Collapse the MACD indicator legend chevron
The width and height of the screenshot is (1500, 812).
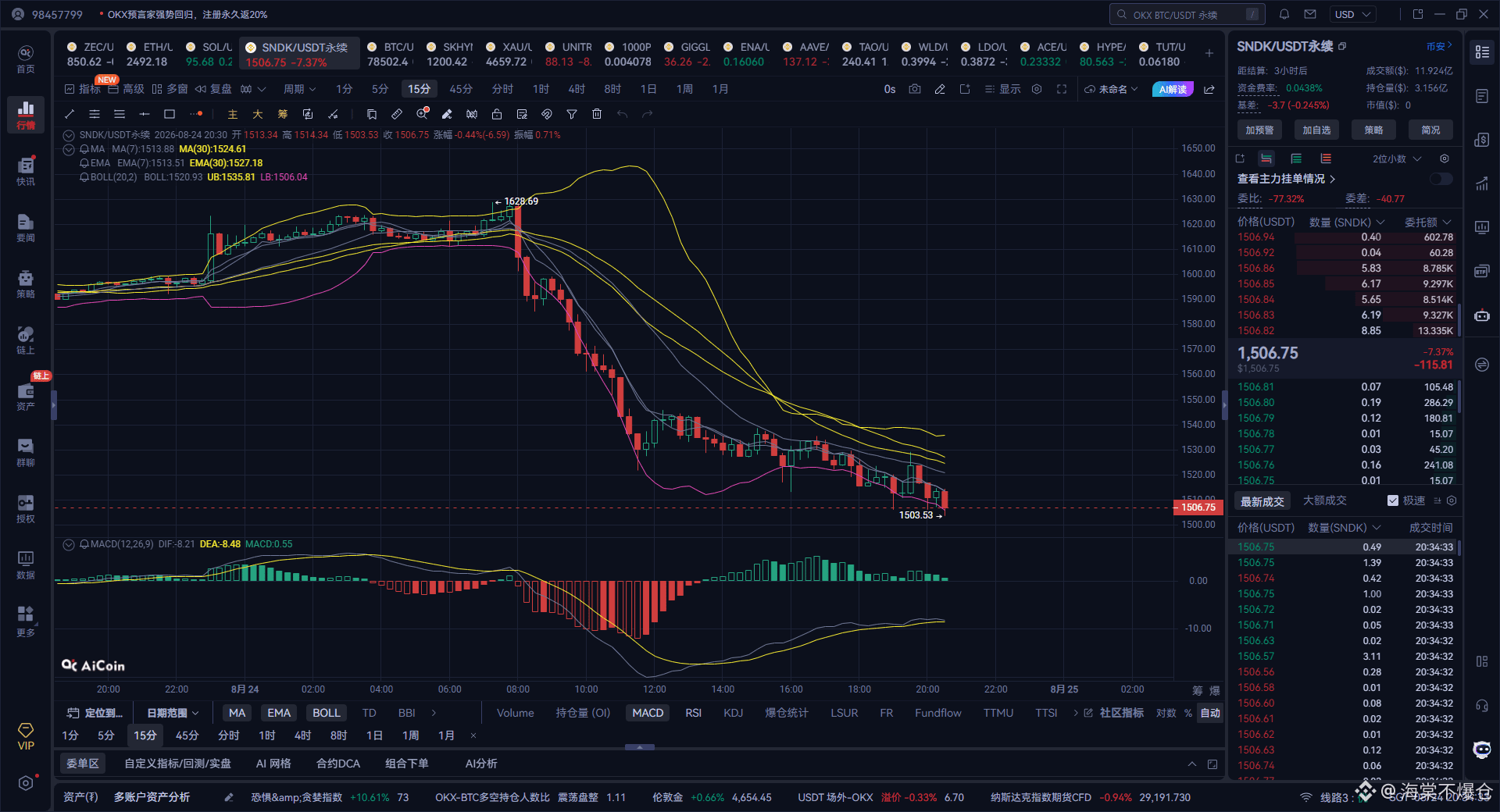[69, 544]
